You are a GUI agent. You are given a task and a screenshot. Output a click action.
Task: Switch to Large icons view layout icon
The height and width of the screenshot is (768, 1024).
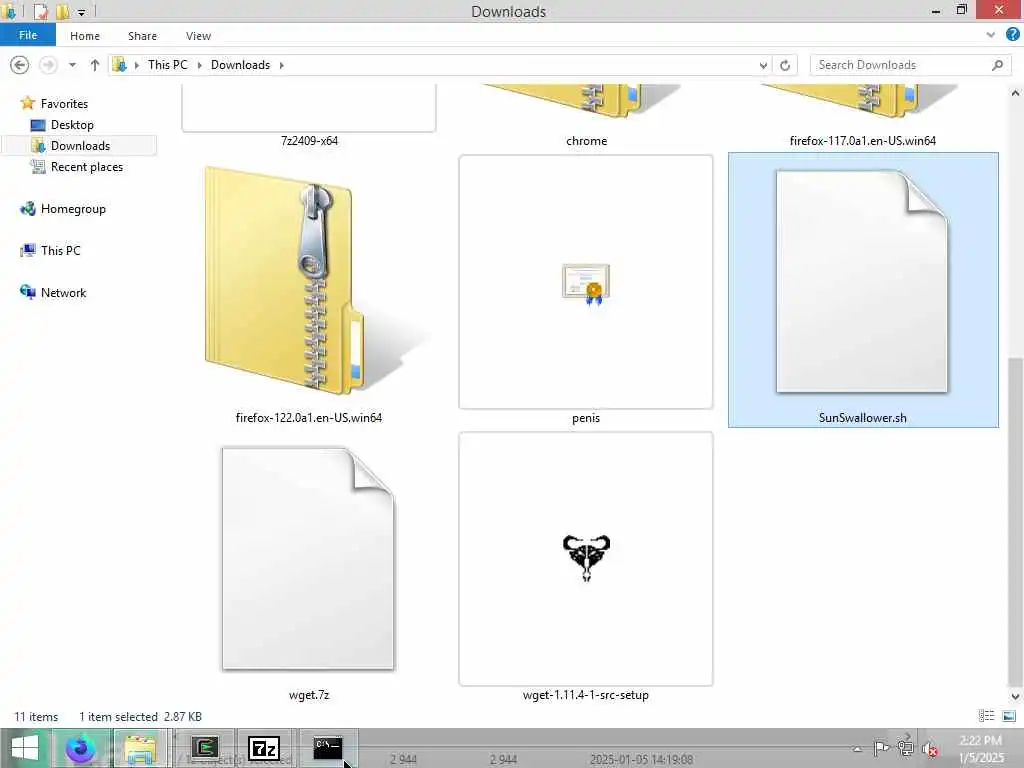click(1008, 716)
